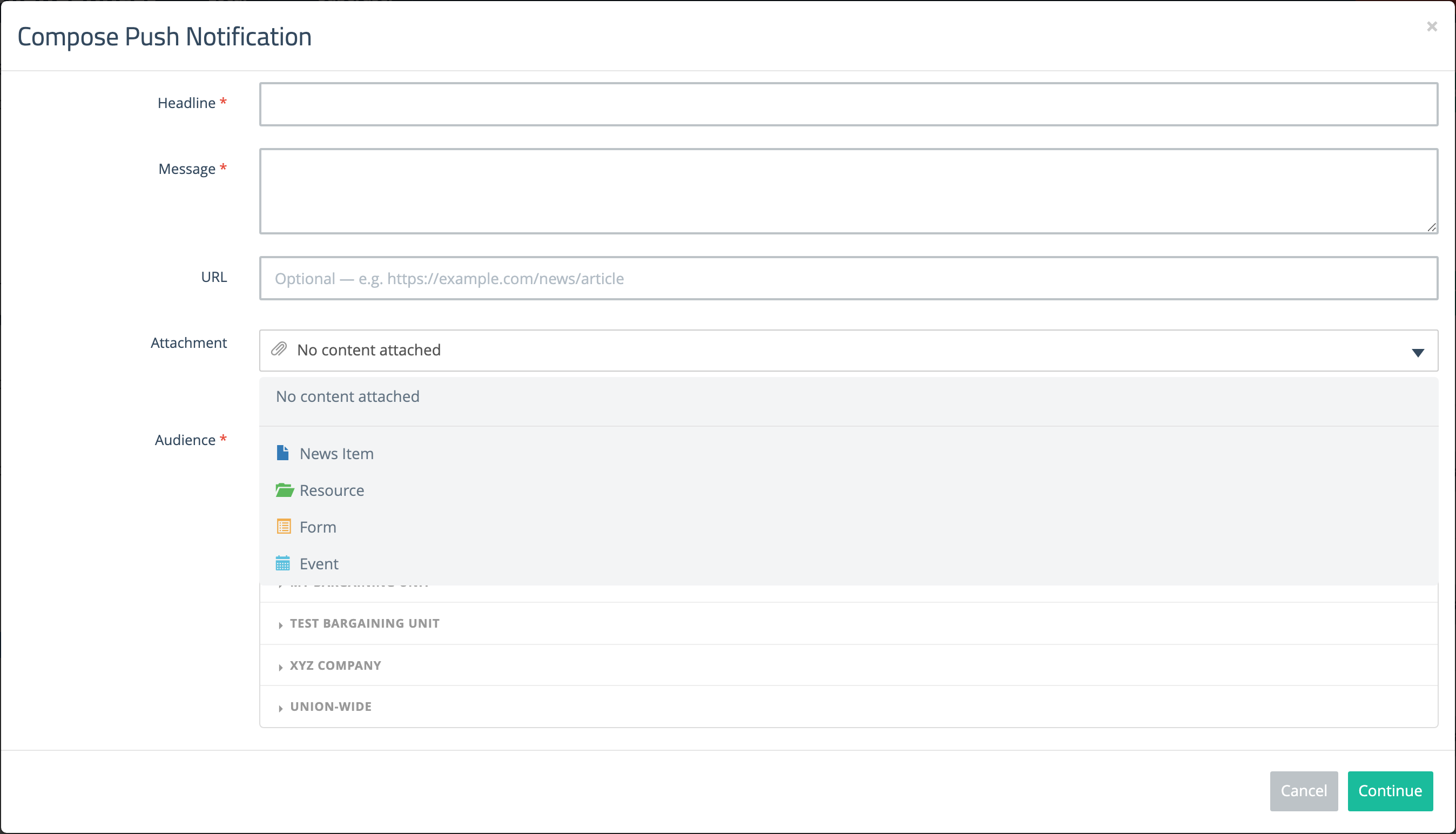The width and height of the screenshot is (1456, 834).
Task: Expand the Union-Wide audience group
Action: tap(280, 708)
